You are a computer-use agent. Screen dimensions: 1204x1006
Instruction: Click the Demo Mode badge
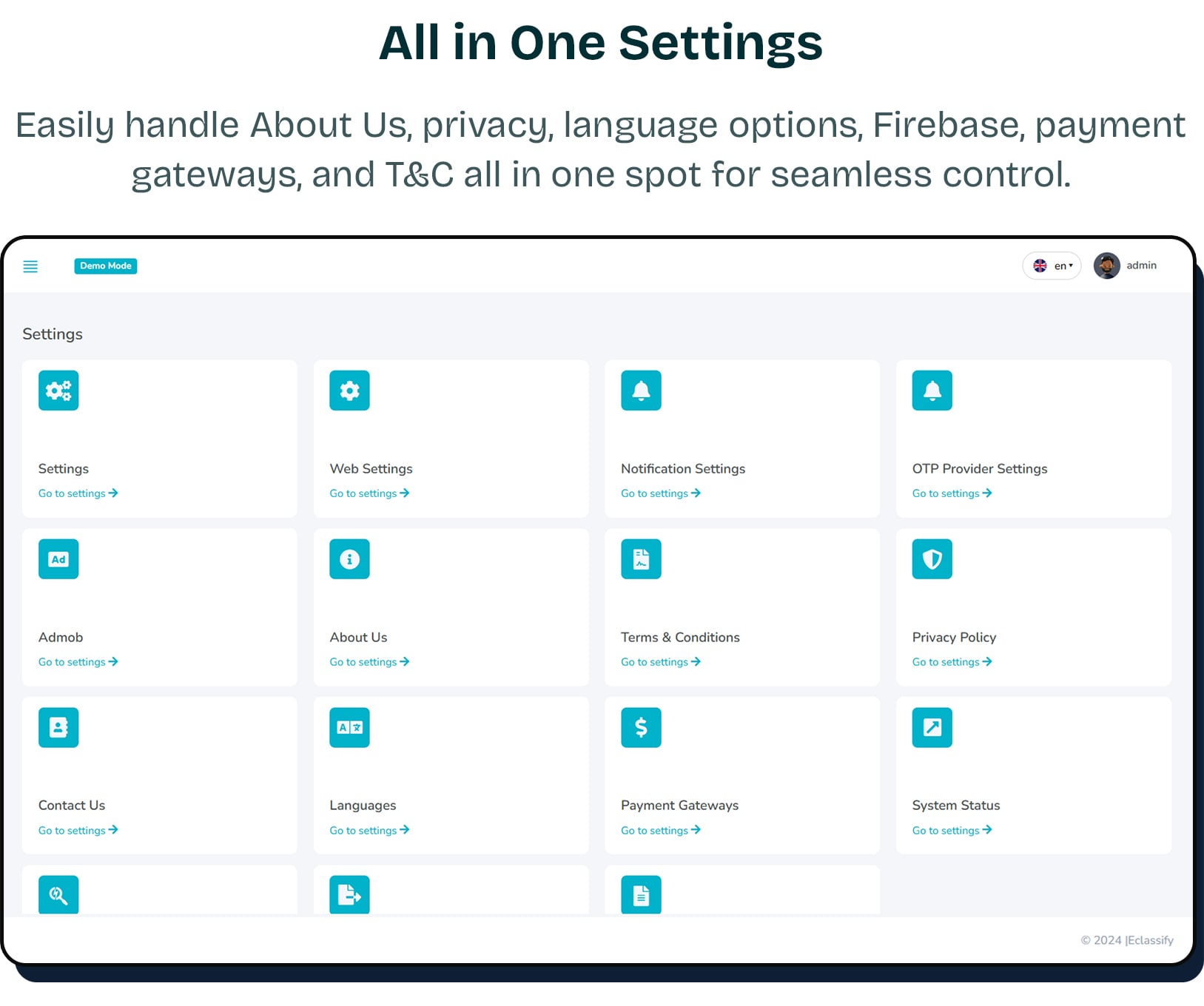(x=106, y=266)
